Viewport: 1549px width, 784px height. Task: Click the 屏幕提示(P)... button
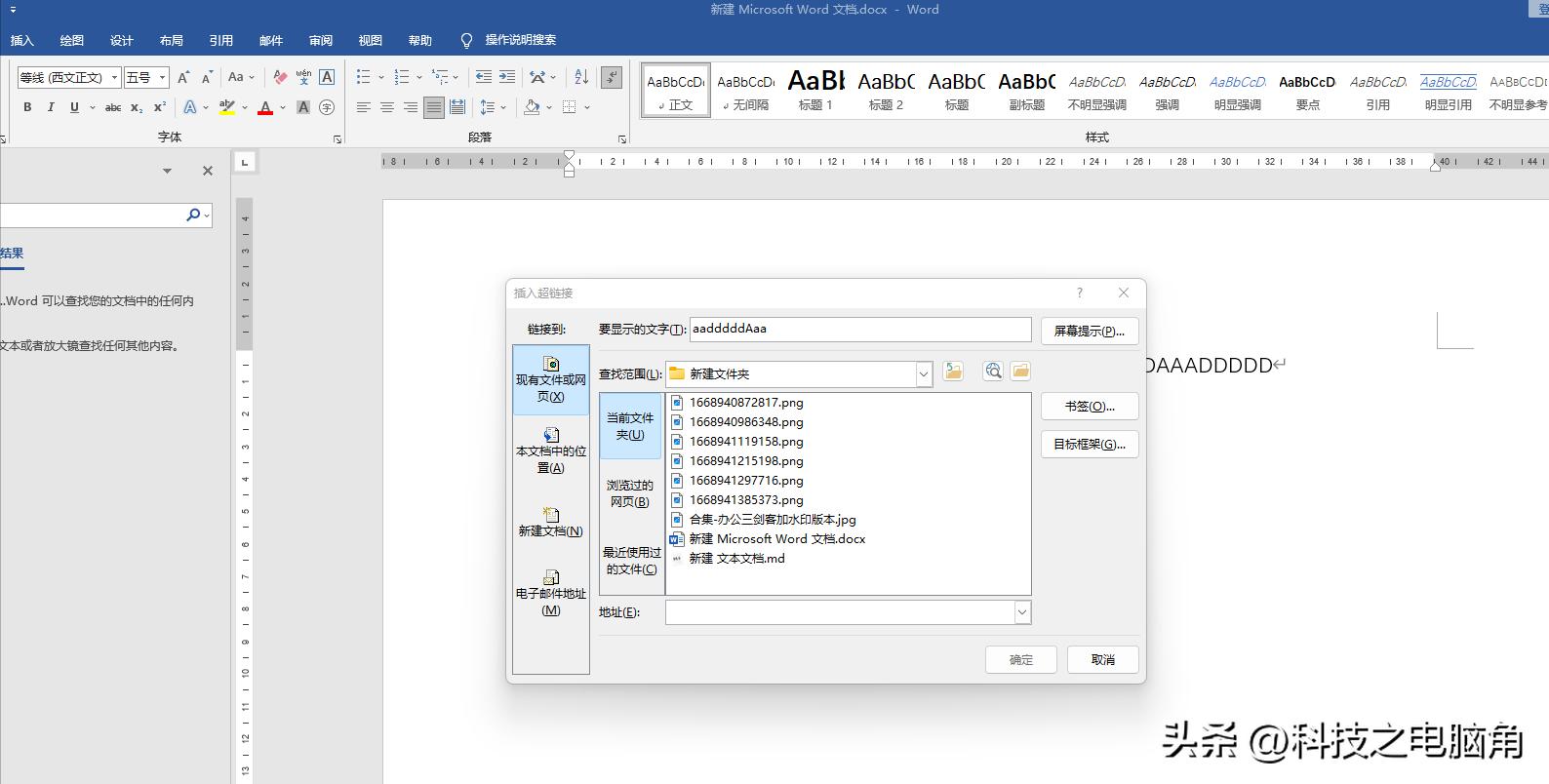[x=1090, y=331]
